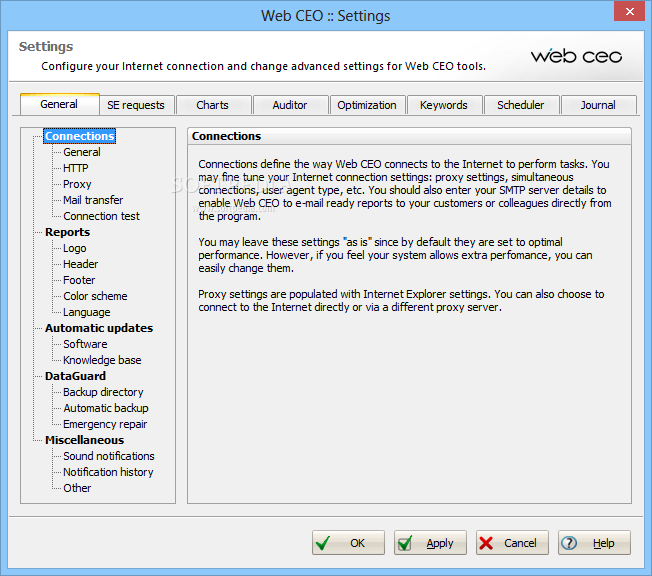Select Automatic updates node
This screenshot has height=576, width=652.
[x=99, y=328]
